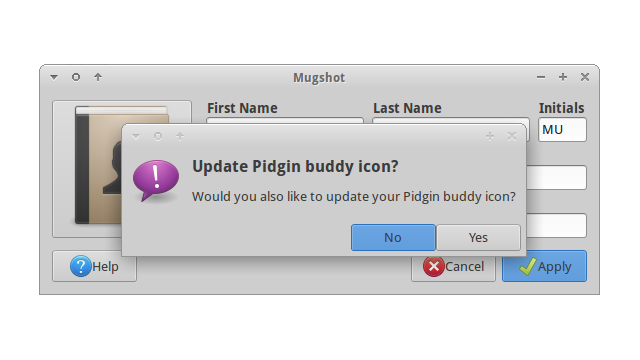Viewport: 640px width, 360px height.
Task: Close the Pidgin buddy icon dialog
Action: [512, 136]
